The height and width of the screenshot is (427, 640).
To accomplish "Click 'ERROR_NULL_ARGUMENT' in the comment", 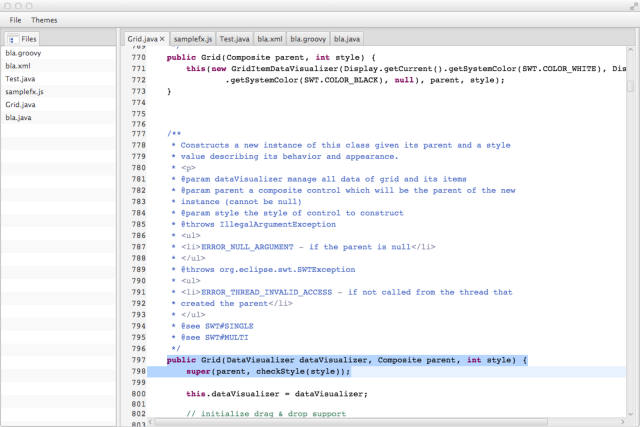I will tap(247, 247).
